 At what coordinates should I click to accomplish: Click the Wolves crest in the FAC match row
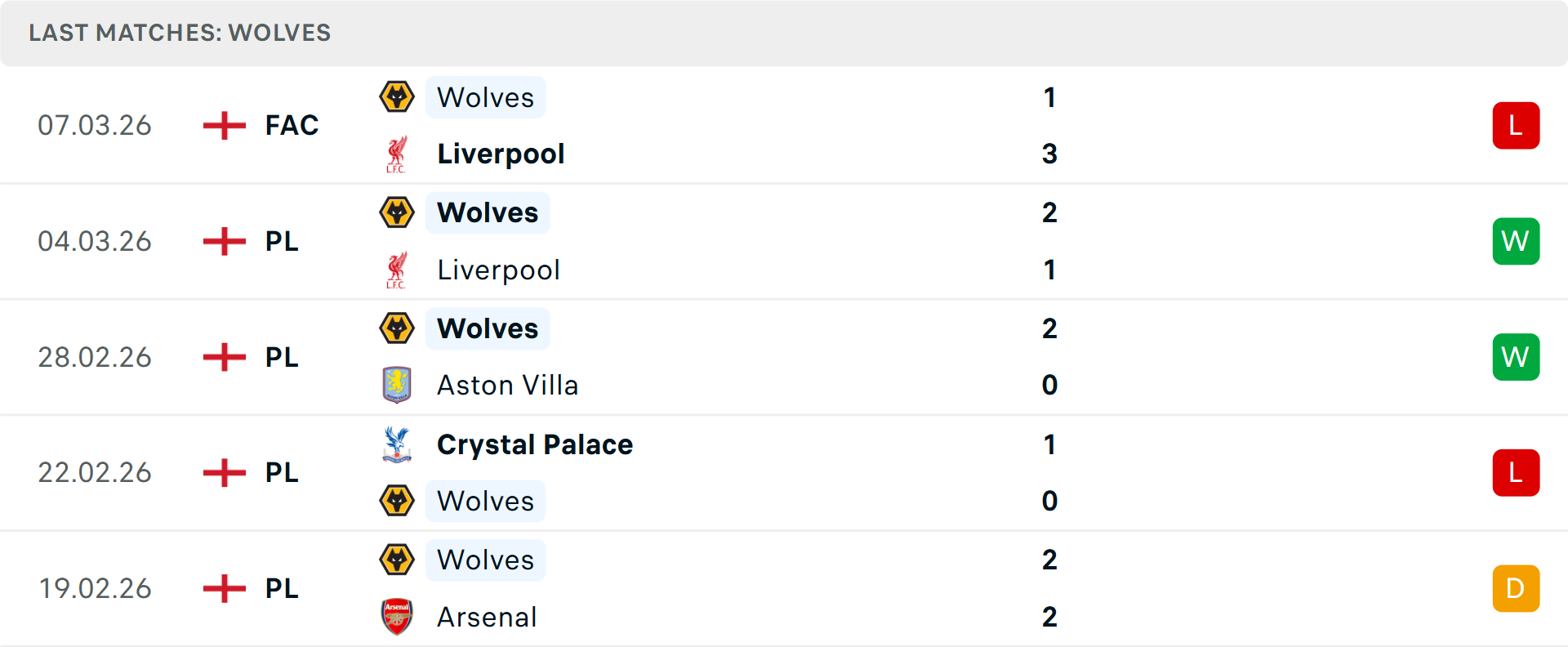pyautogui.click(x=397, y=96)
